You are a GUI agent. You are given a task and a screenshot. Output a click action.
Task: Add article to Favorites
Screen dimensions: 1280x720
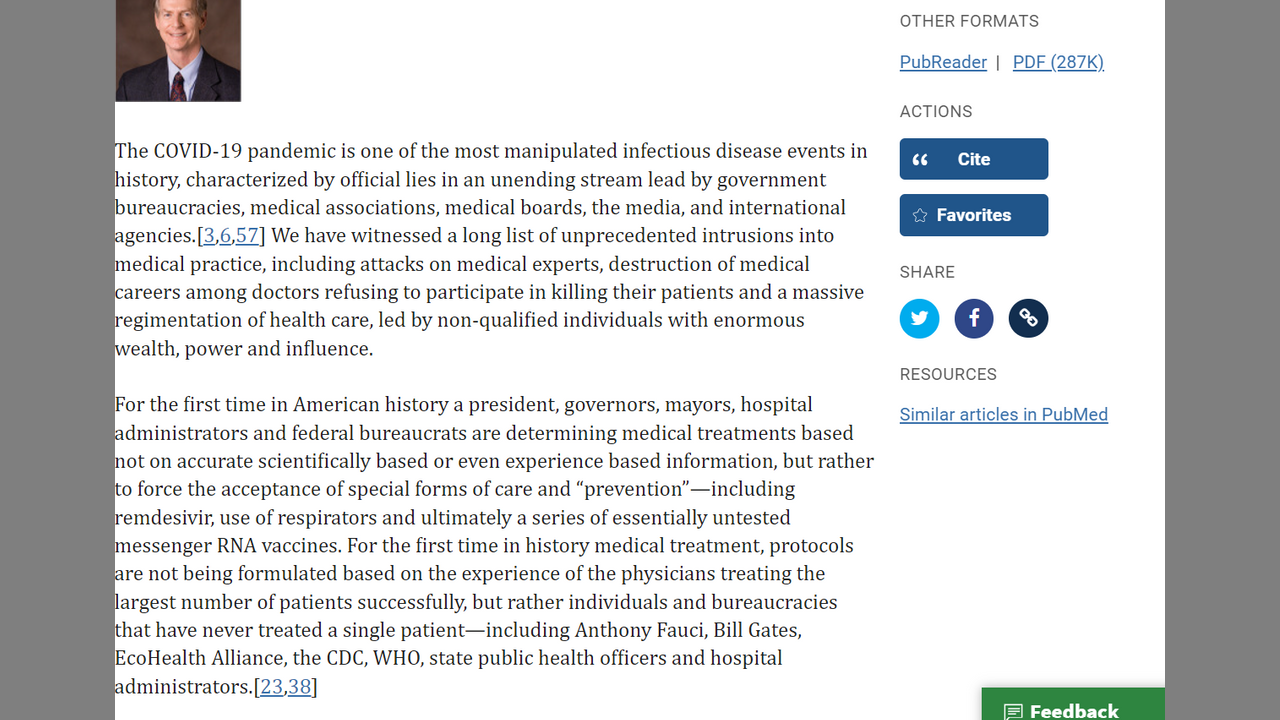point(974,215)
